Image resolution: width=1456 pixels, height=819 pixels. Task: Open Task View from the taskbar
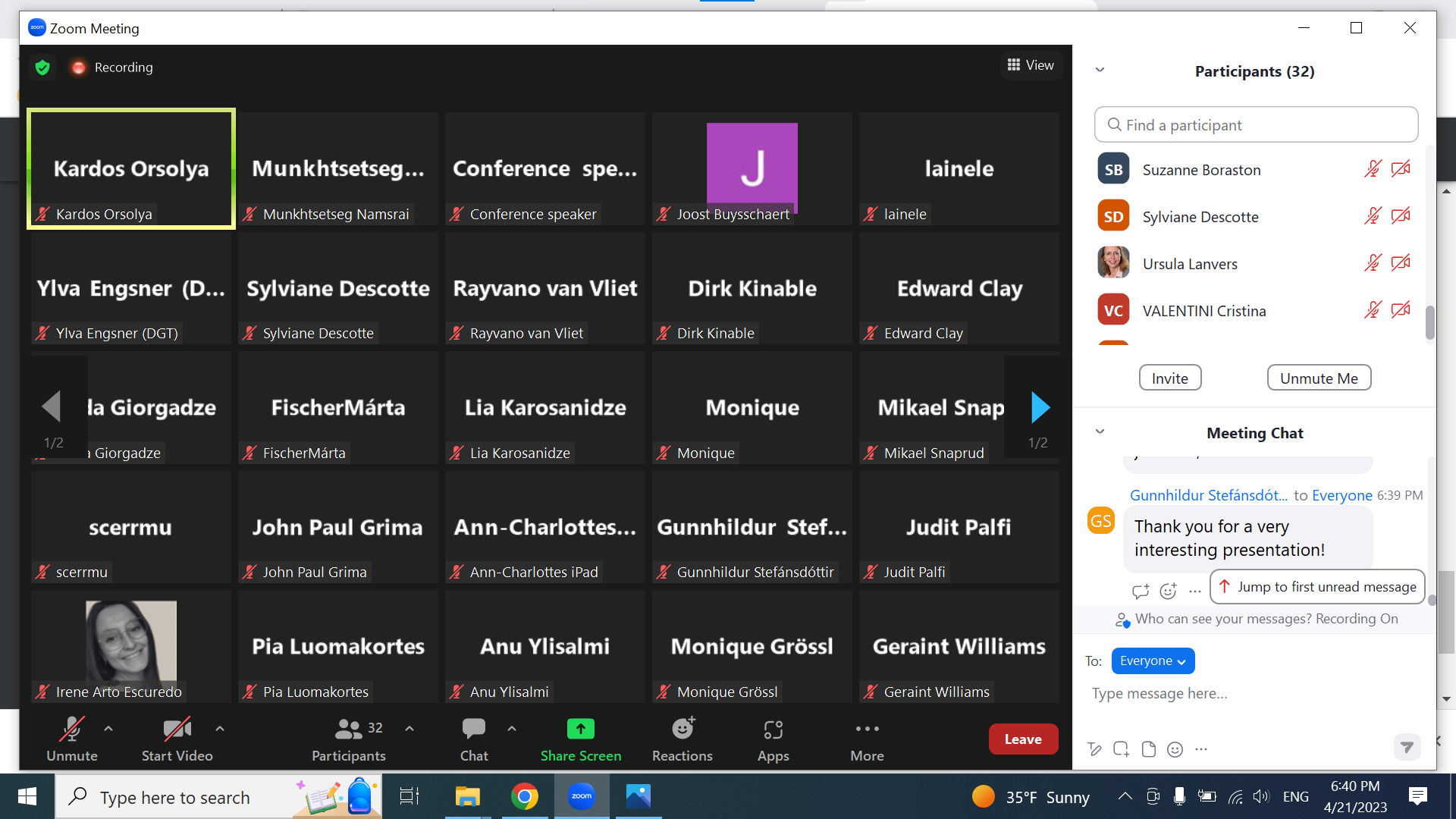[x=409, y=796]
